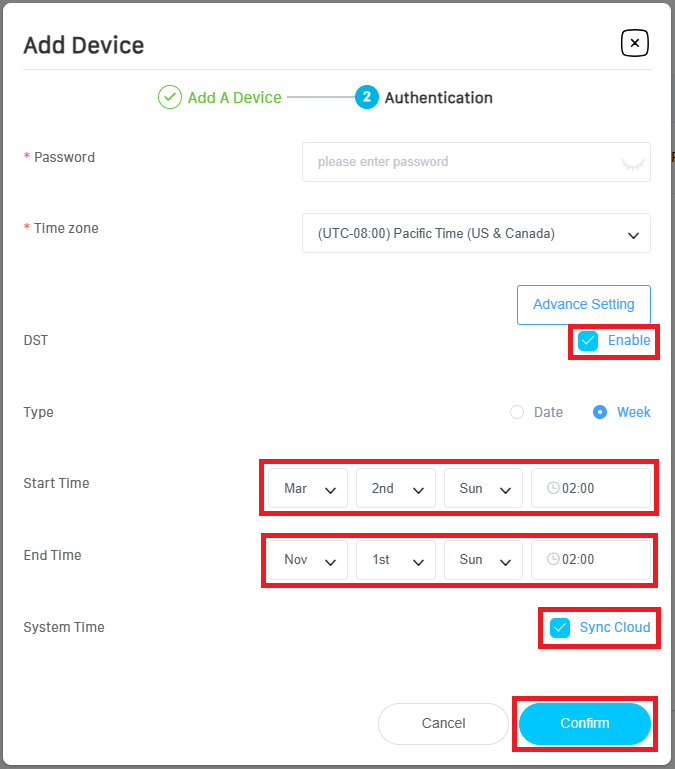The height and width of the screenshot is (769, 675).
Task: Click the Add A Device checkmark icon
Action: coord(170,98)
